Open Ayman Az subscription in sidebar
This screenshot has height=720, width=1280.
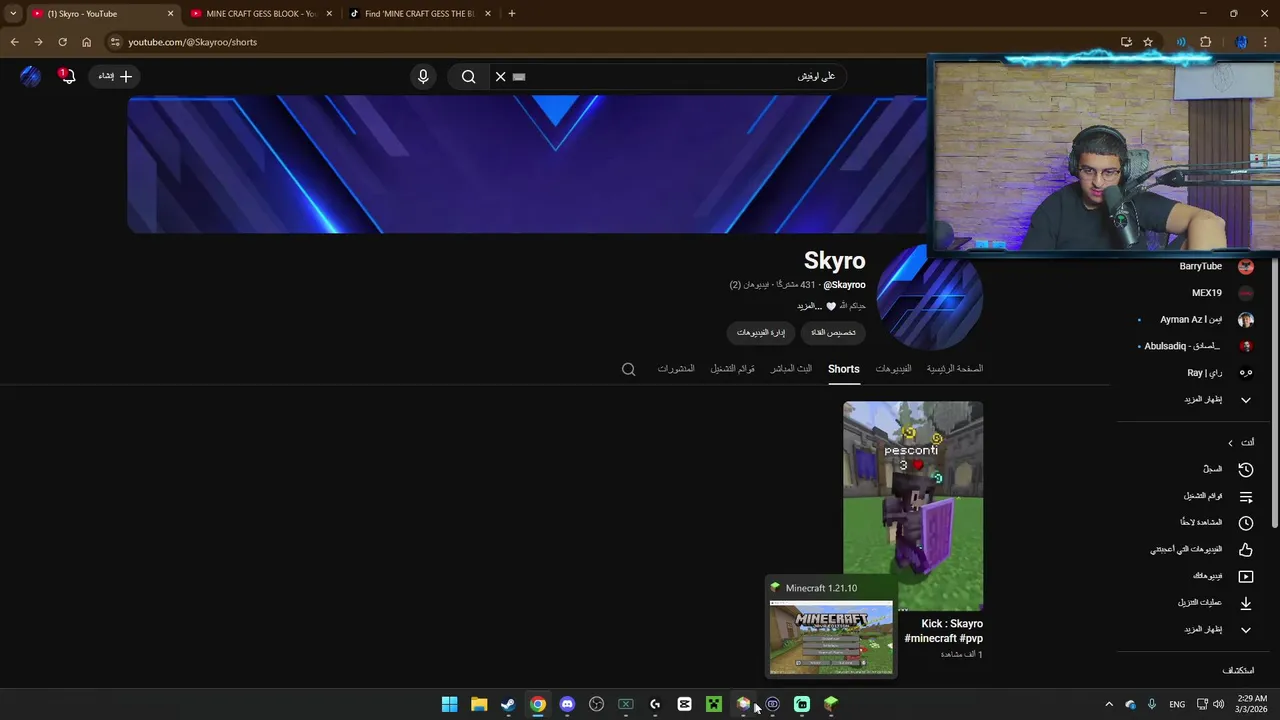1190,320
